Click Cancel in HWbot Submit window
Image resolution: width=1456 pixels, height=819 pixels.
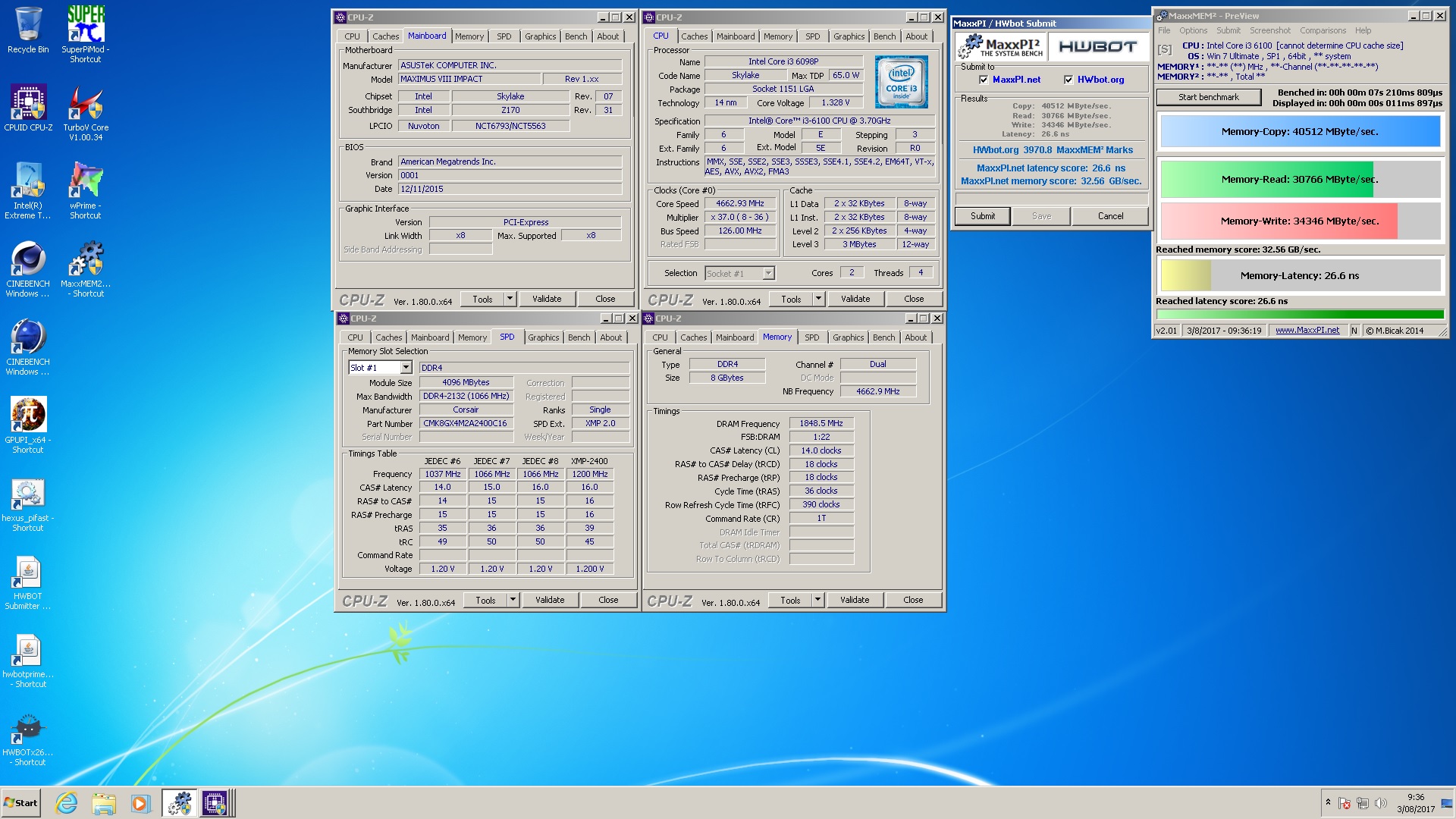(1110, 216)
